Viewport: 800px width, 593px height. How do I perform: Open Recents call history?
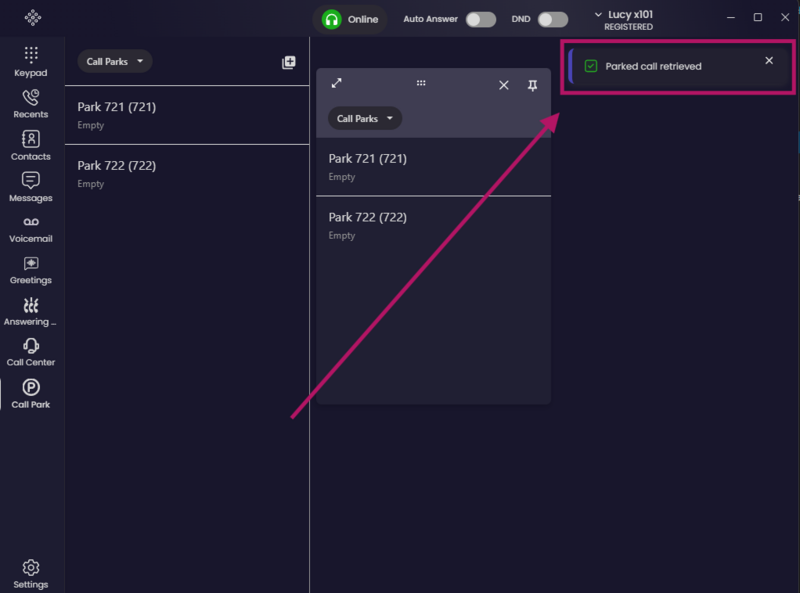pyautogui.click(x=31, y=104)
